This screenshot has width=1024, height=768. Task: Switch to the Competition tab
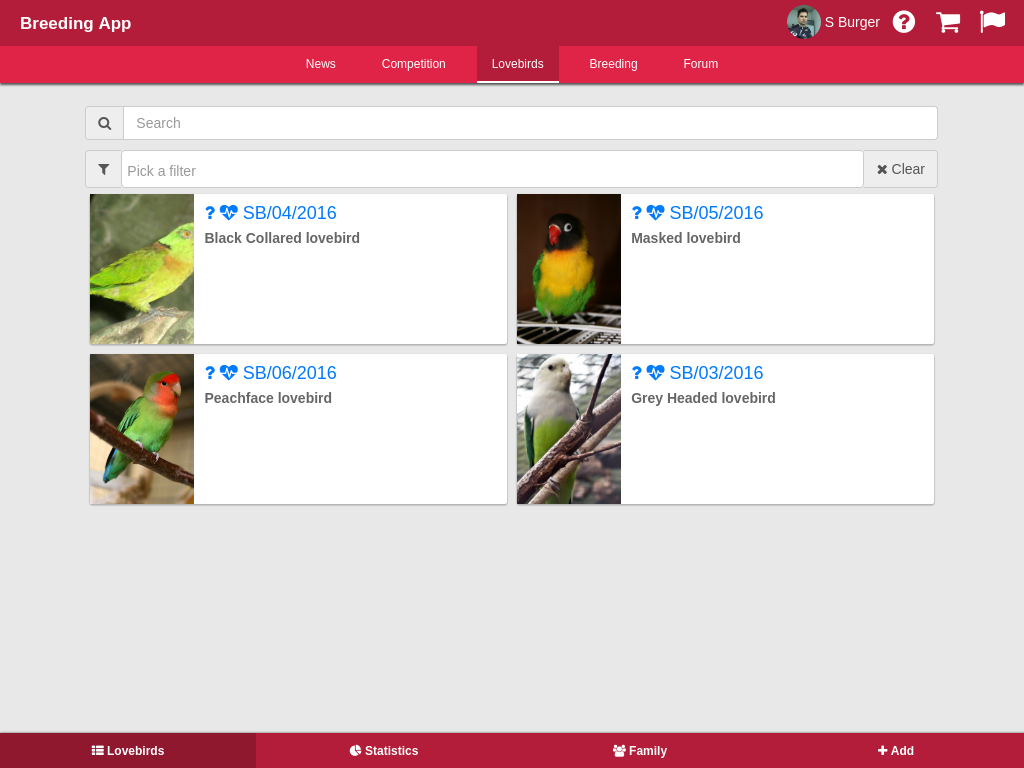tap(413, 64)
